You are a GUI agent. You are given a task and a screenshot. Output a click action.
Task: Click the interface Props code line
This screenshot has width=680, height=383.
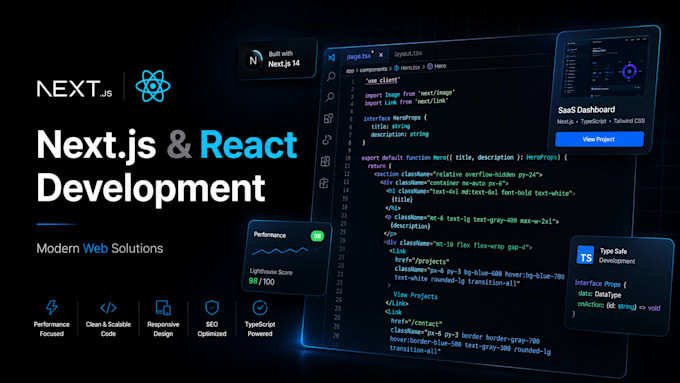coord(600,284)
